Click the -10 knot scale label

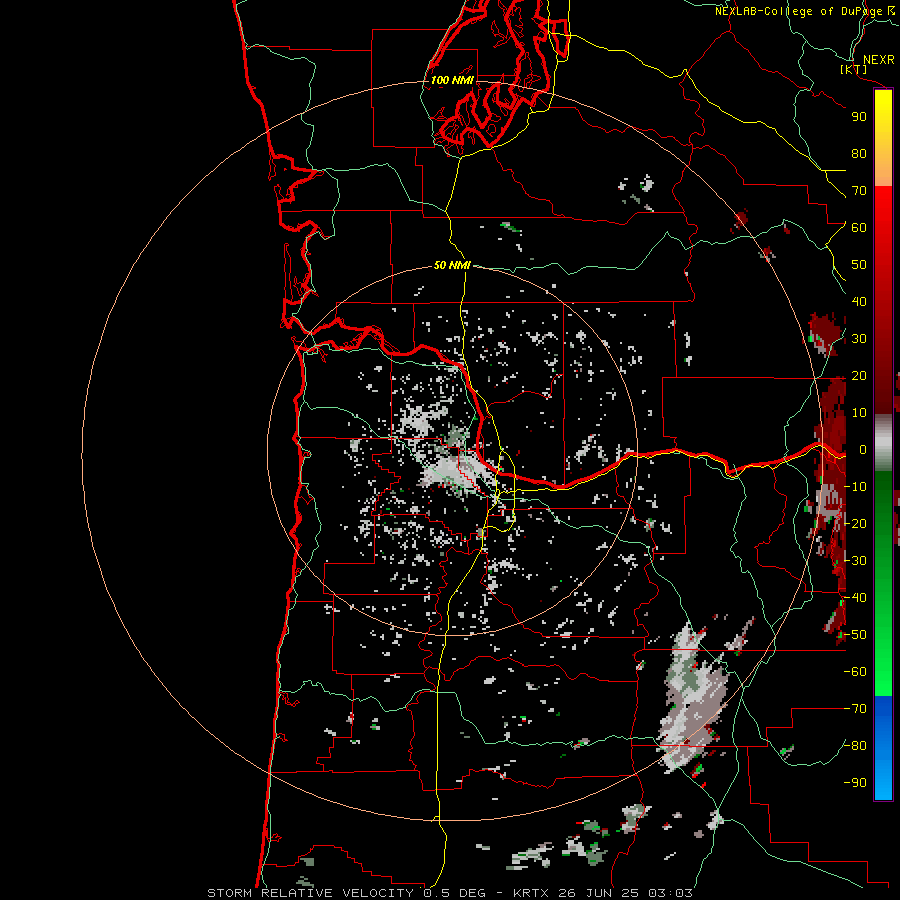click(x=855, y=487)
